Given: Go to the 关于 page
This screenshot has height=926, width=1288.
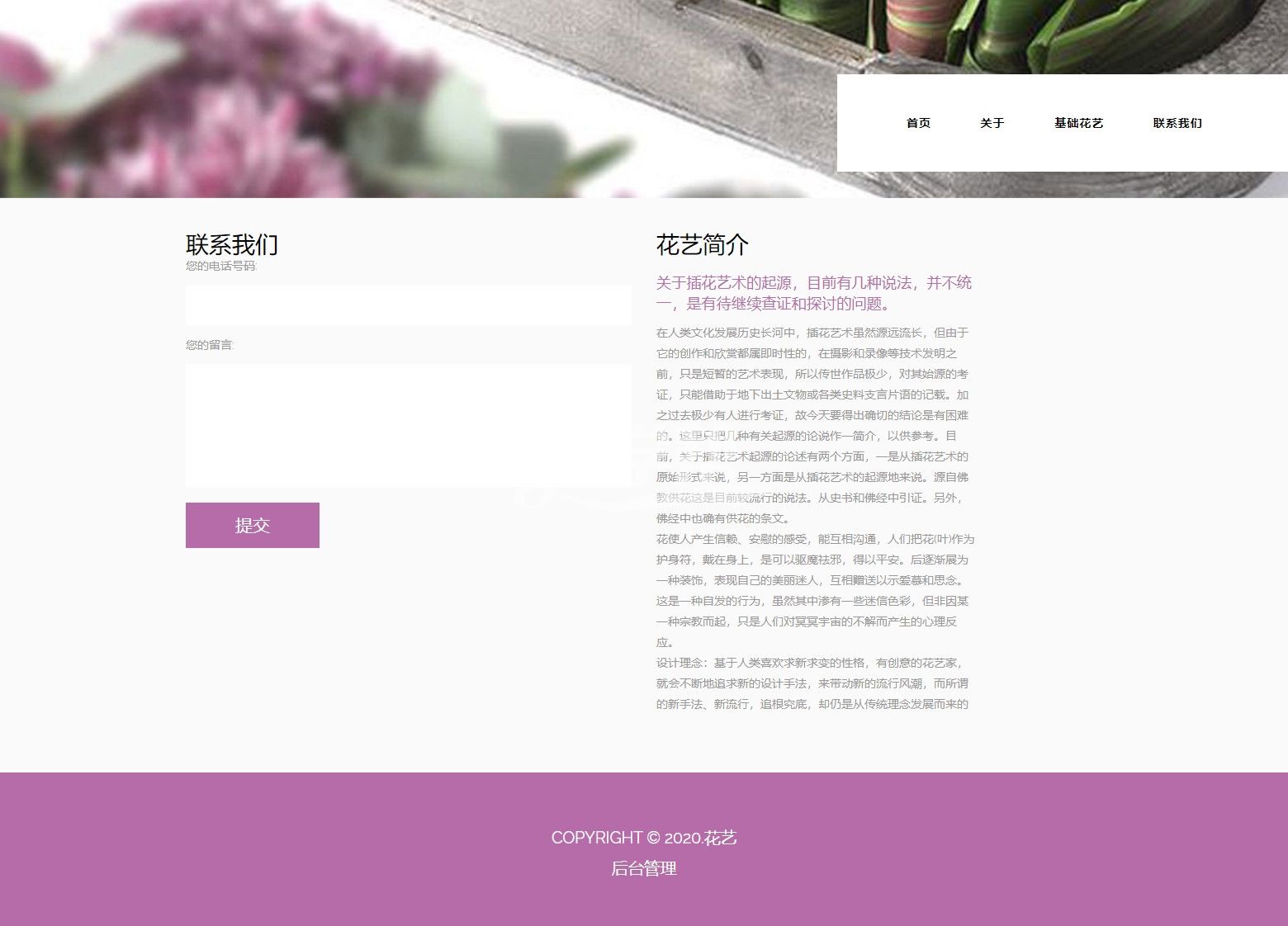Looking at the screenshot, I should coord(992,123).
